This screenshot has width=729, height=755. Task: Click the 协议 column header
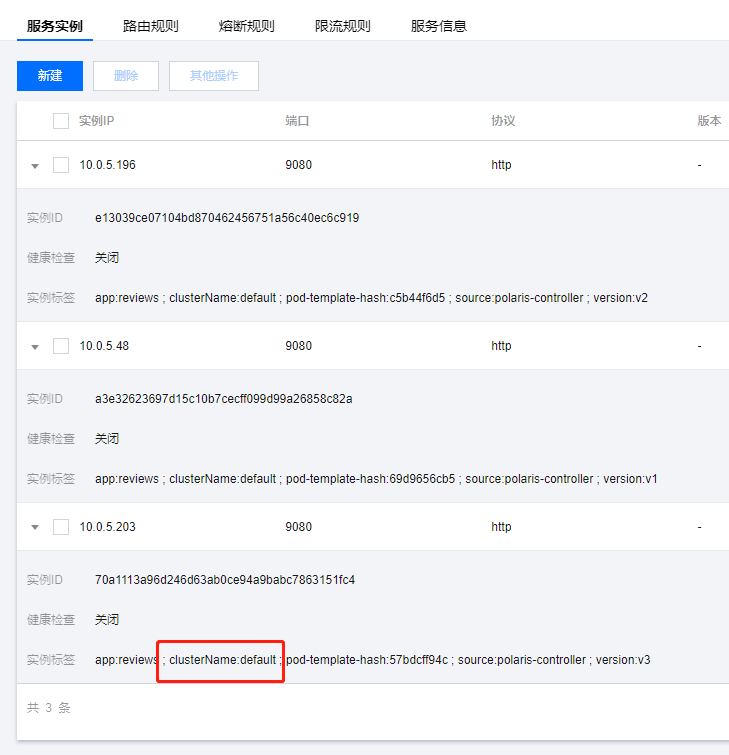click(x=503, y=121)
